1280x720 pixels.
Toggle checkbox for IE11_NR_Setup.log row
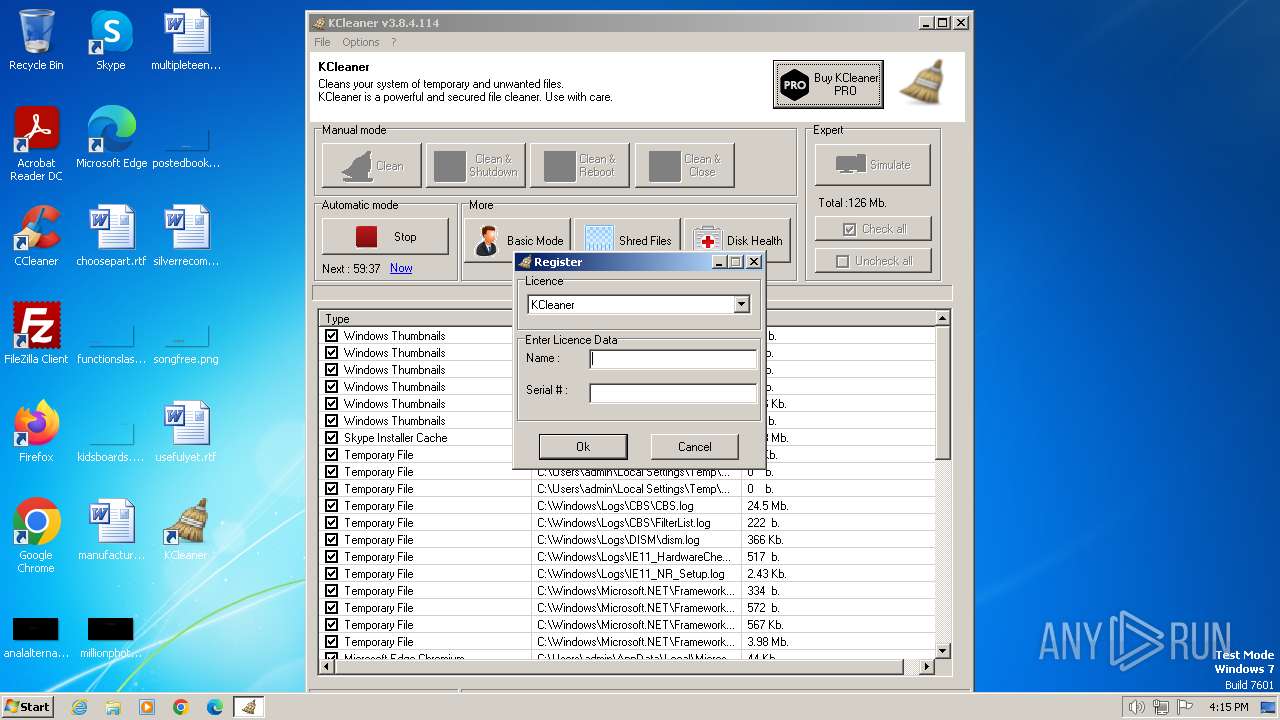331,574
